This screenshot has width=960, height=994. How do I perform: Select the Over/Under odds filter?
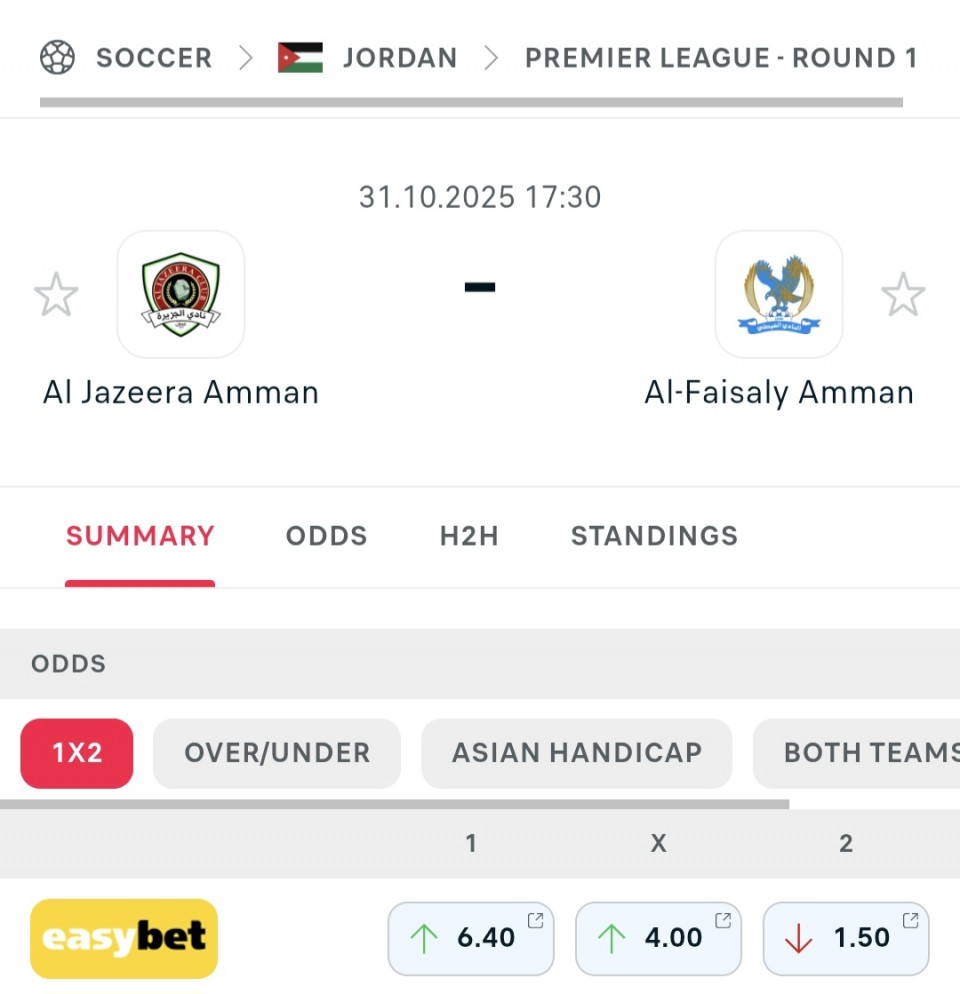pos(277,753)
